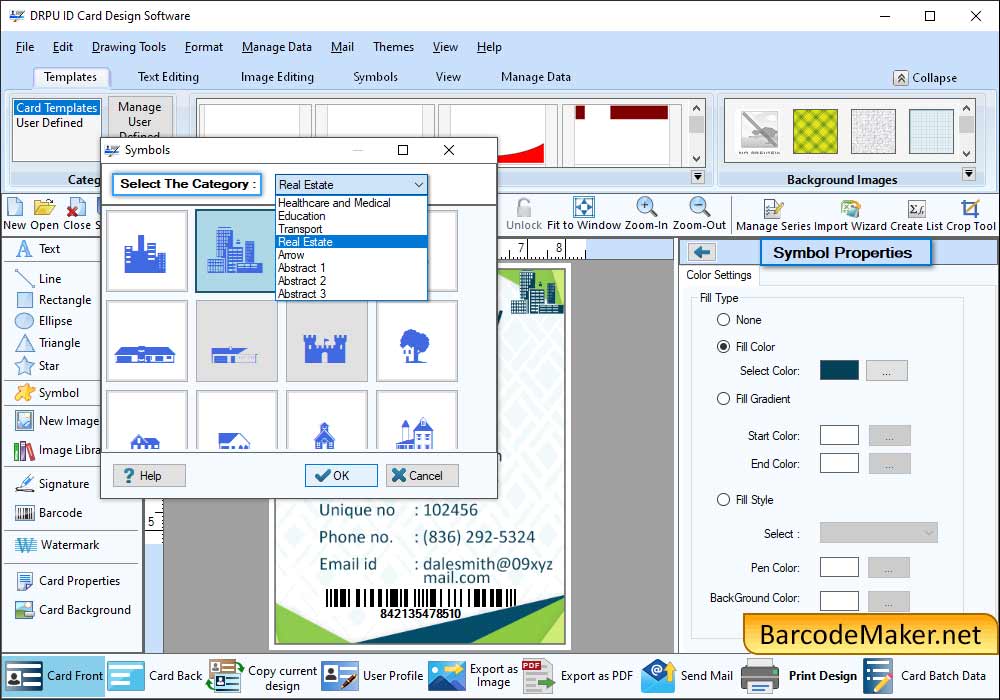Open Card Properties
The image size is (1000, 700).
(68, 581)
